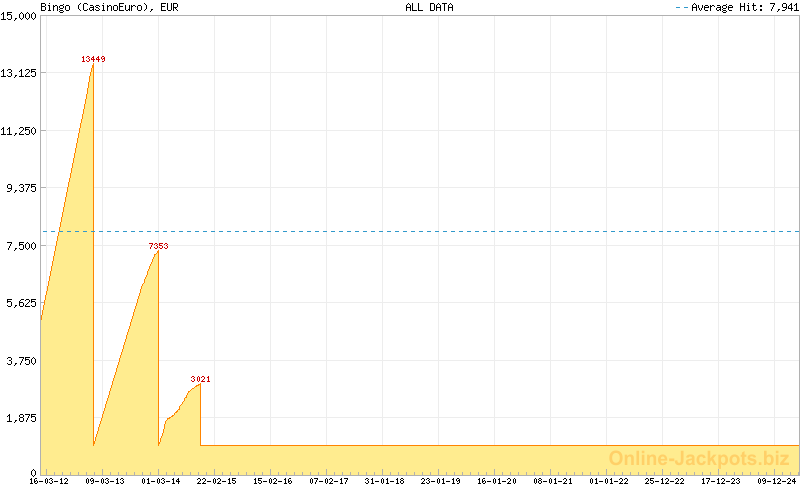Pick the 25-12-22 date tick label
Viewport: 800px width, 490px height.
(665, 481)
